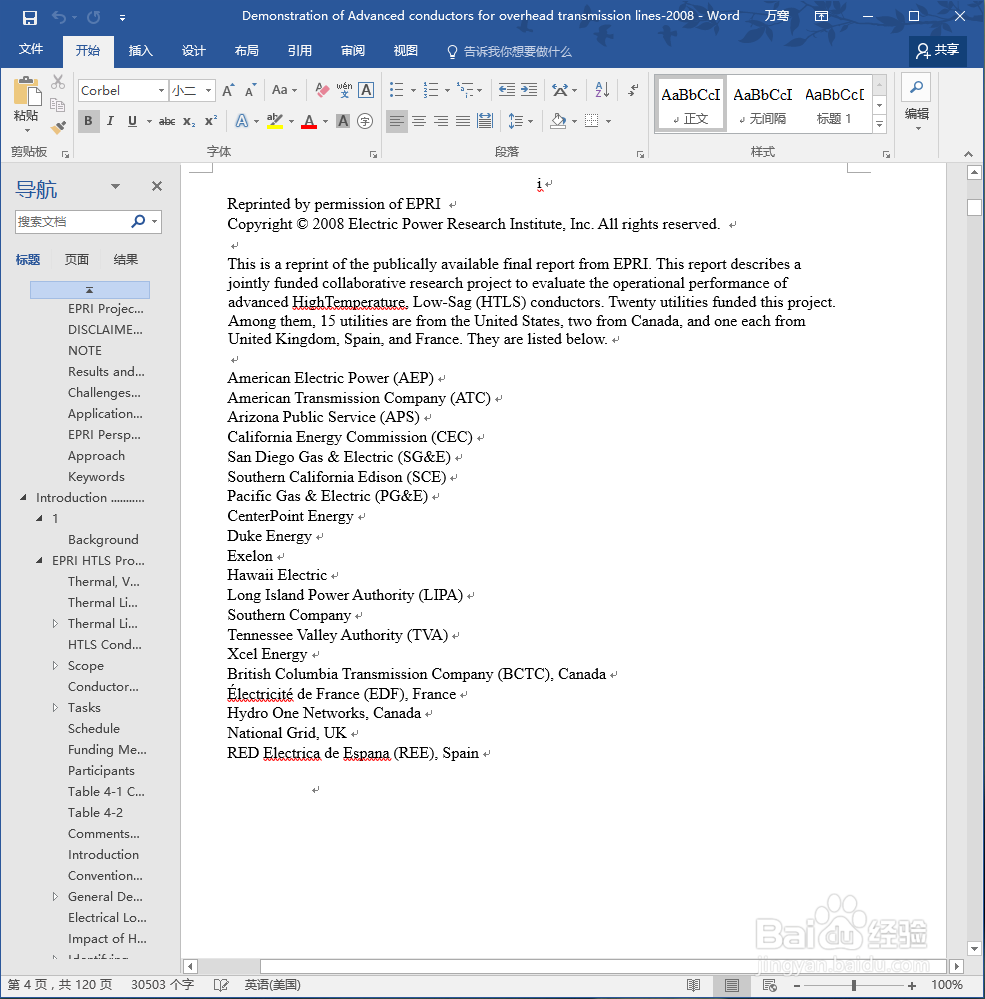The image size is (985, 999).
Task: Cut selection with the scissors icon
Action: 58,82
